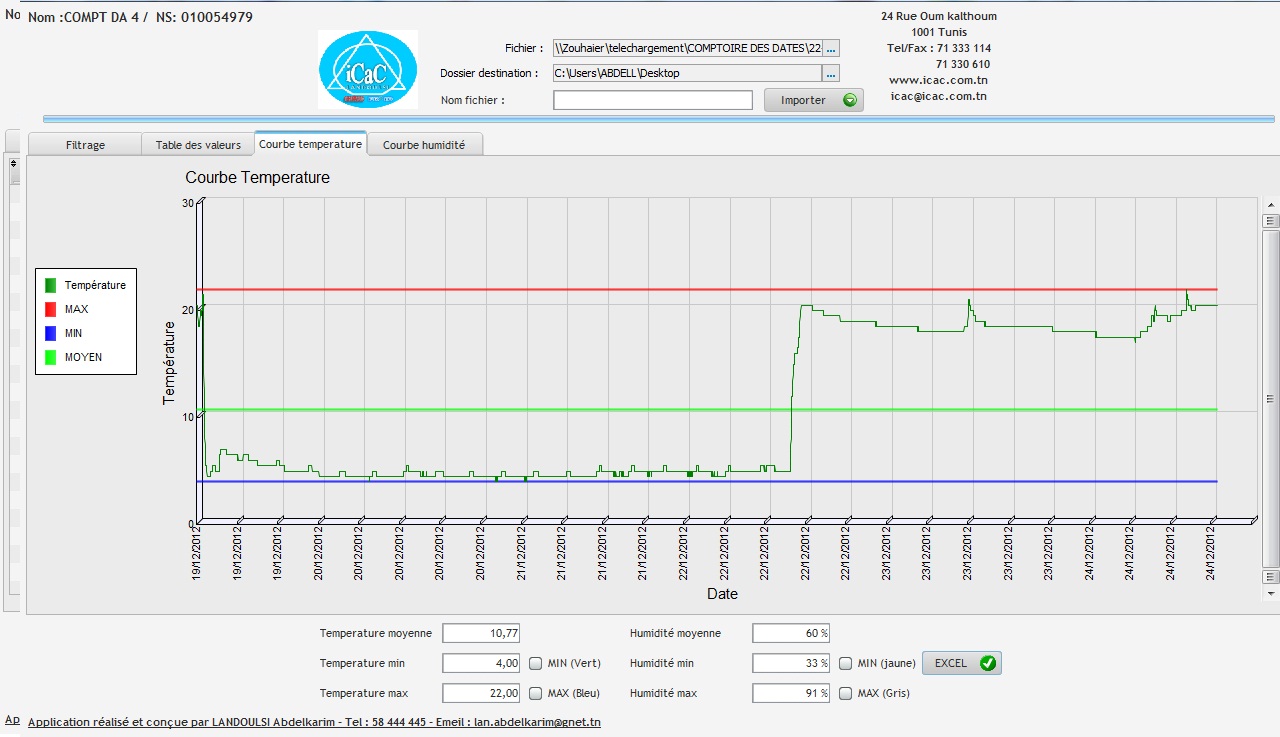The image size is (1280, 737).
Task: Switch to the Courbe humidité tab
Action: [x=424, y=145]
